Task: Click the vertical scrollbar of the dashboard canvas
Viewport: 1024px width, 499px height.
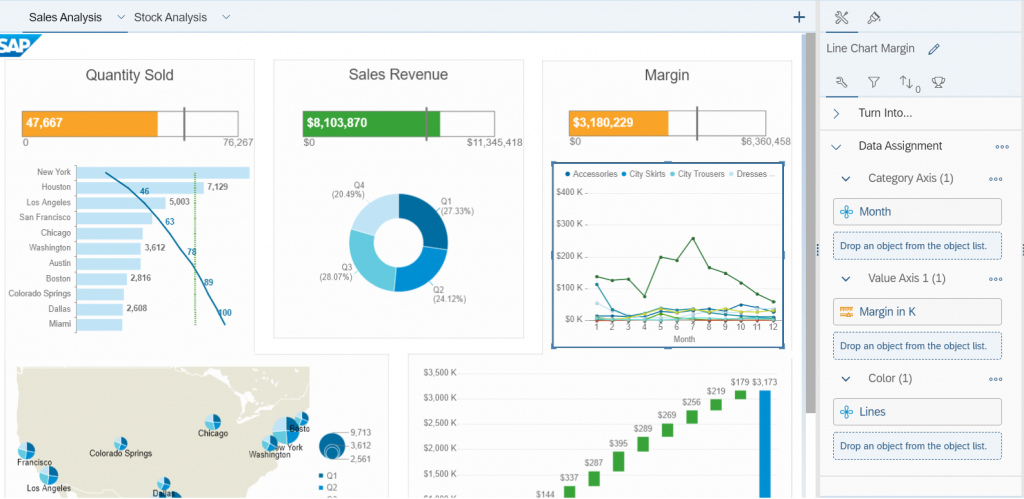Action: point(810,222)
